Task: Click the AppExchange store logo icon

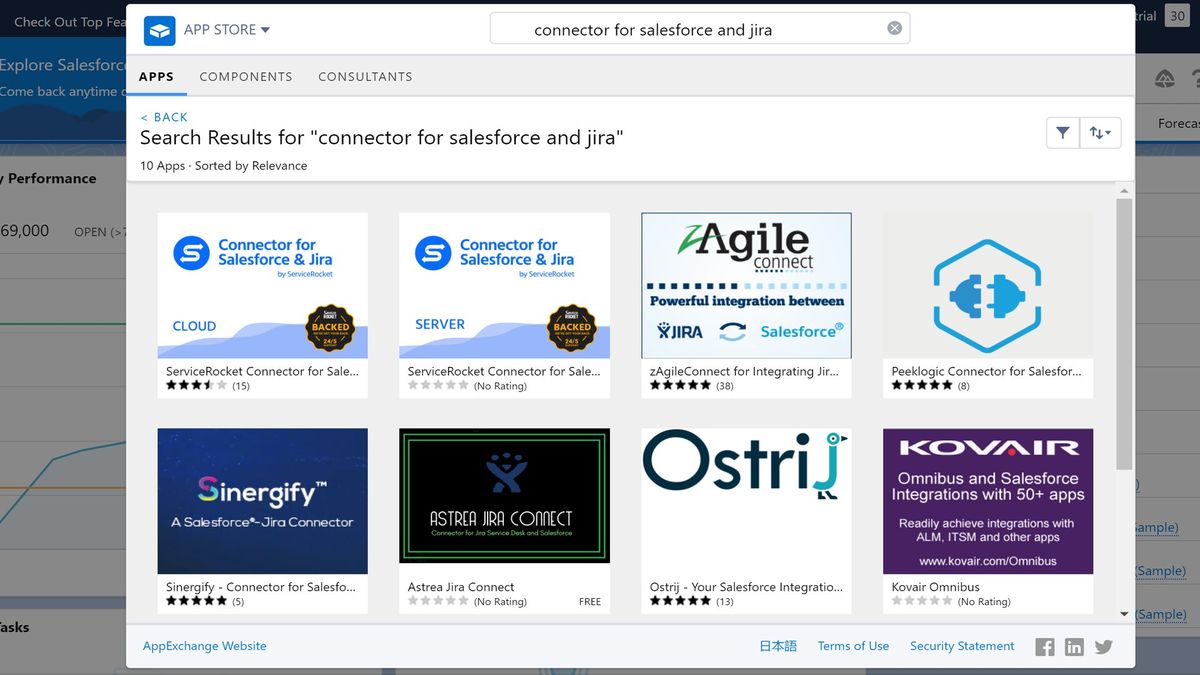Action: pos(159,30)
